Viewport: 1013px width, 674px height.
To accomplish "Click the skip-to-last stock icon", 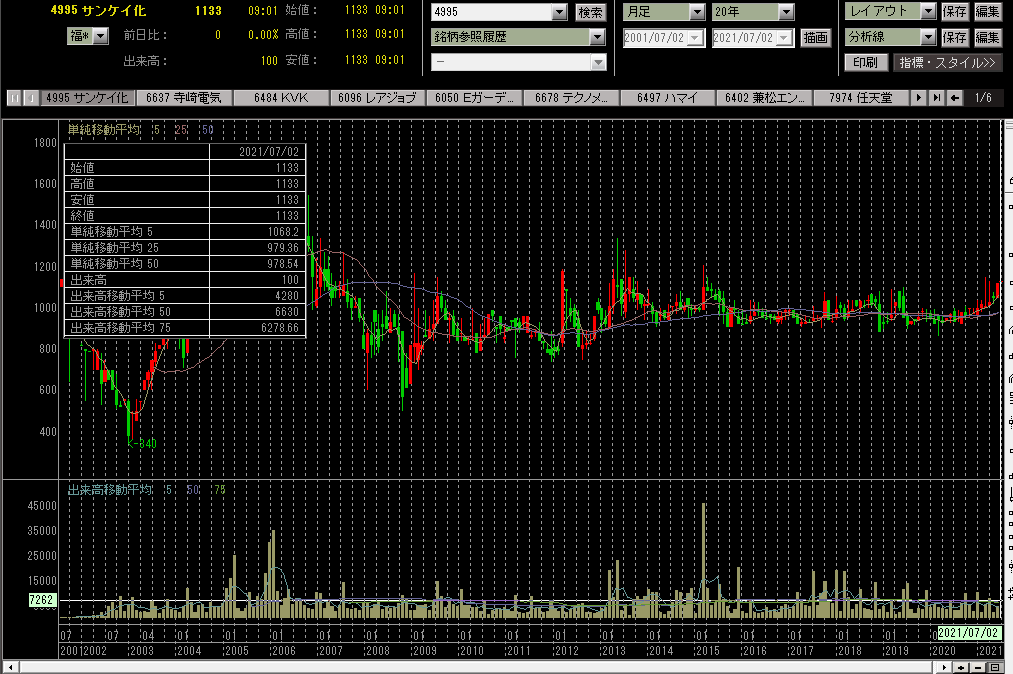I will pyautogui.click(x=936, y=98).
